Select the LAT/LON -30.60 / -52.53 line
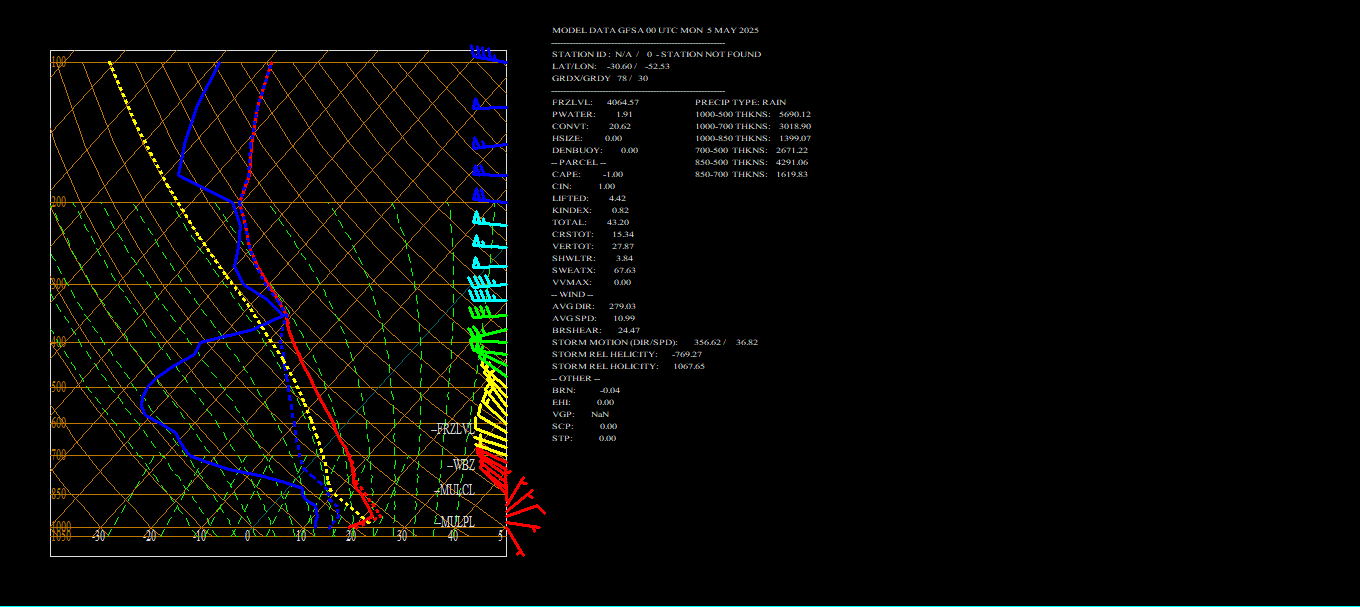 coord(611,66)
